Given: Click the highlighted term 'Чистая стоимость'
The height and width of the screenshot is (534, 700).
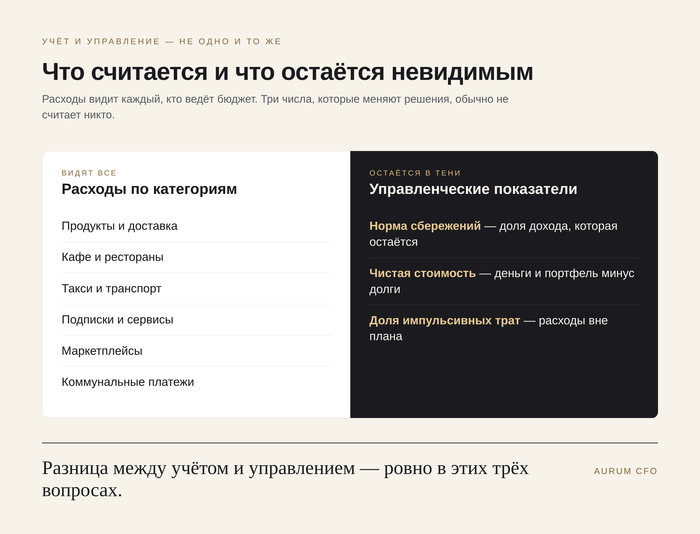Looking at the screenshot, I should [x=422, y=273].
